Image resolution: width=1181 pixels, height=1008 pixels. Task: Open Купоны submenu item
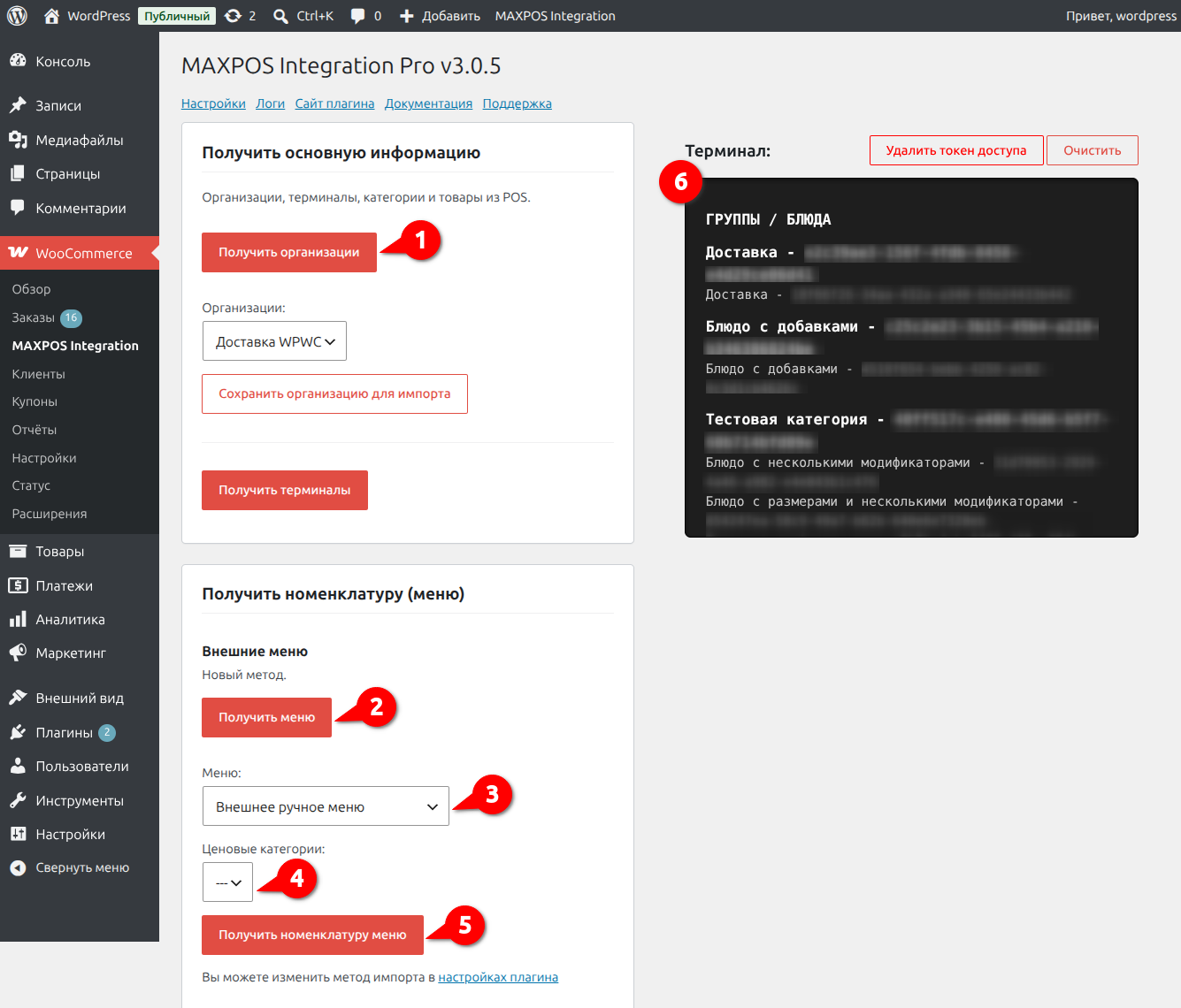35,401
